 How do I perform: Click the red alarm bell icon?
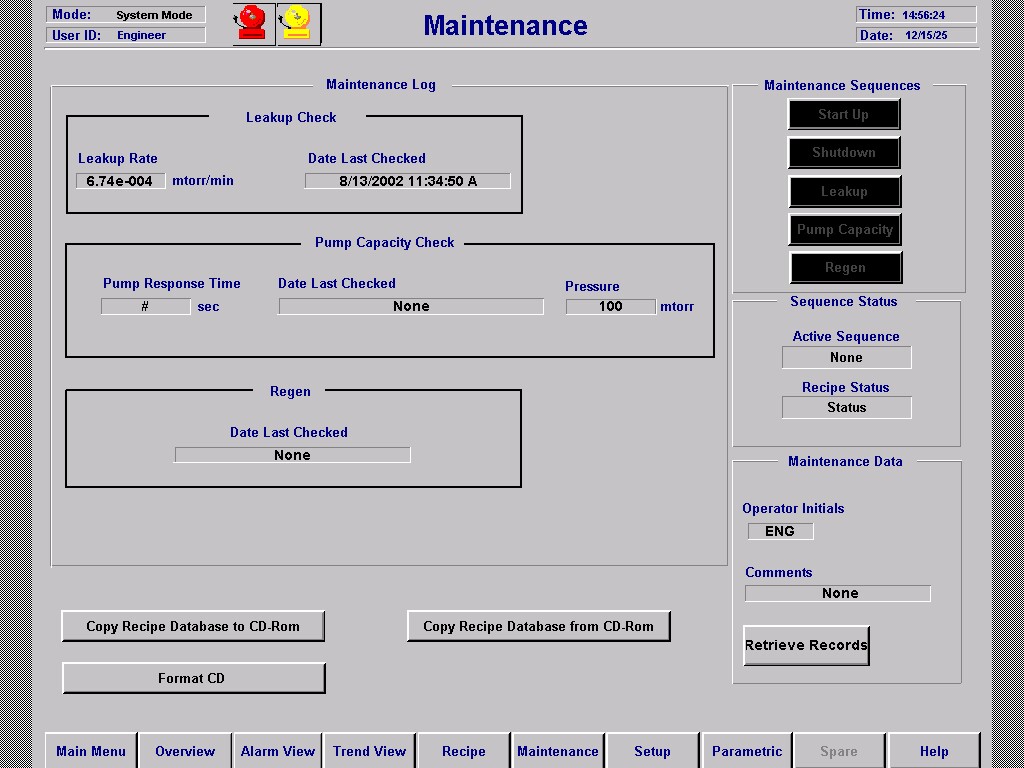tap(252, 23)
